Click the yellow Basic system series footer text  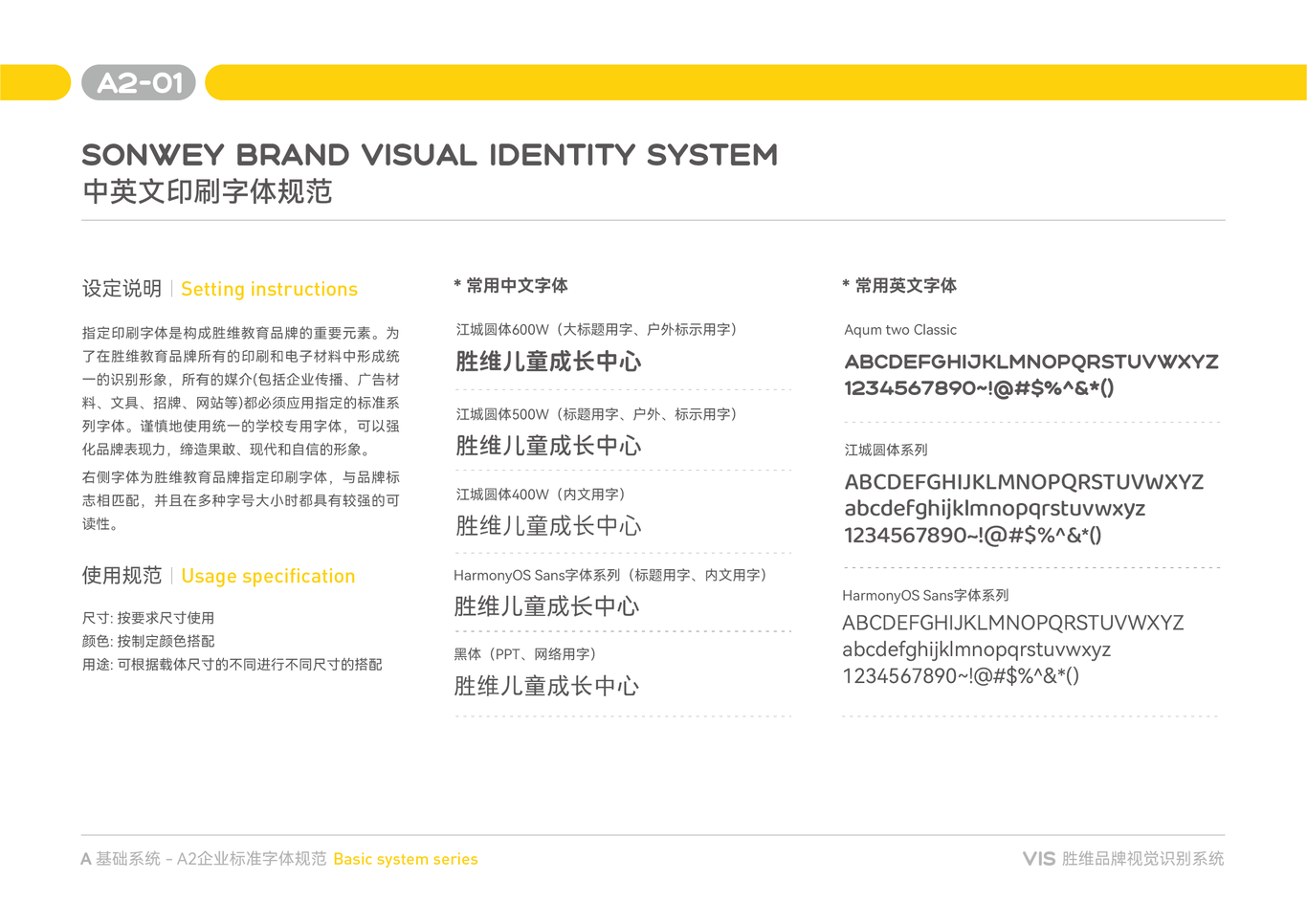coord(406,859)
